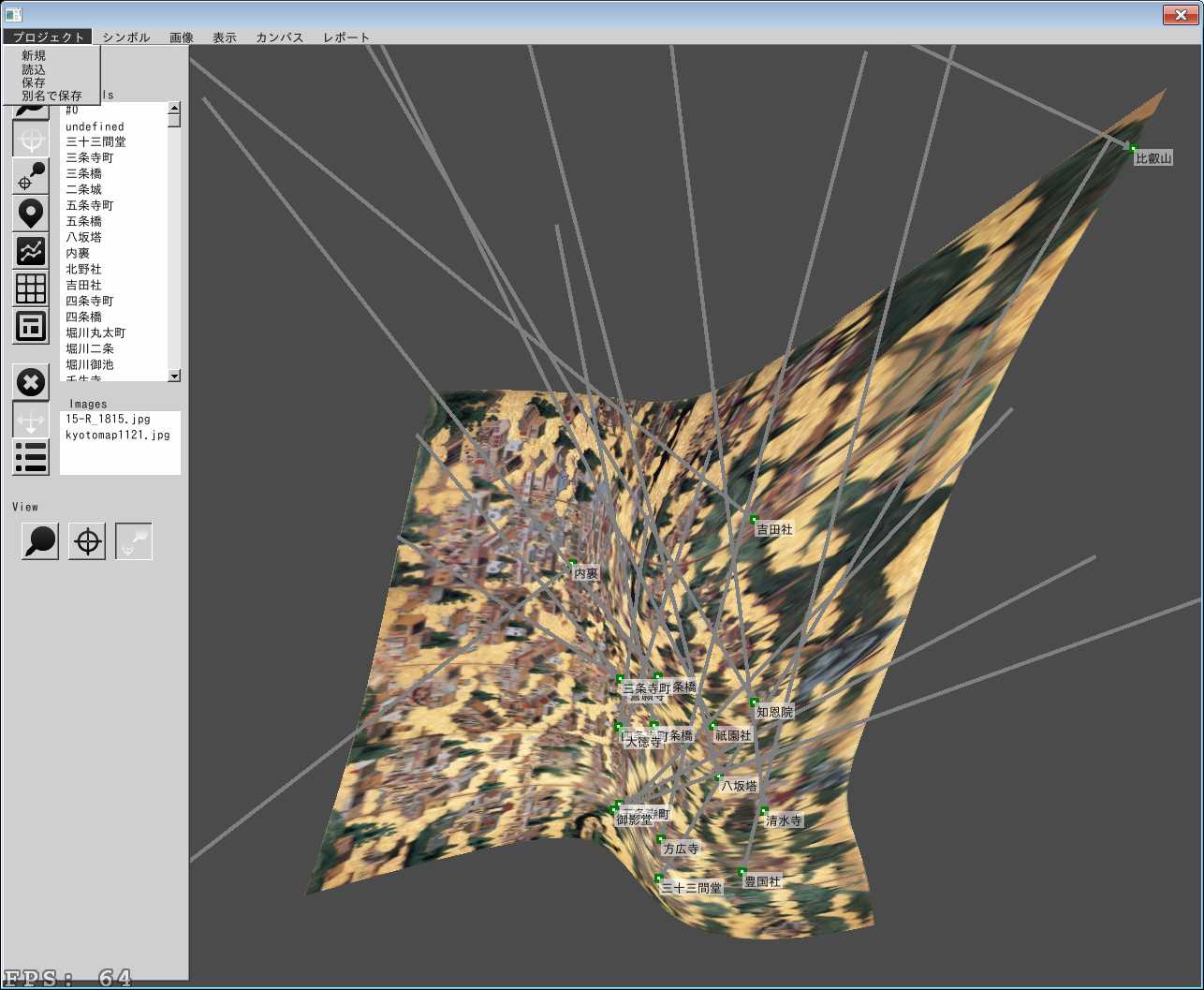This screenshot has height=990, width=1204.
Task: Click the circled X delete icon
Action: [31, 382]
